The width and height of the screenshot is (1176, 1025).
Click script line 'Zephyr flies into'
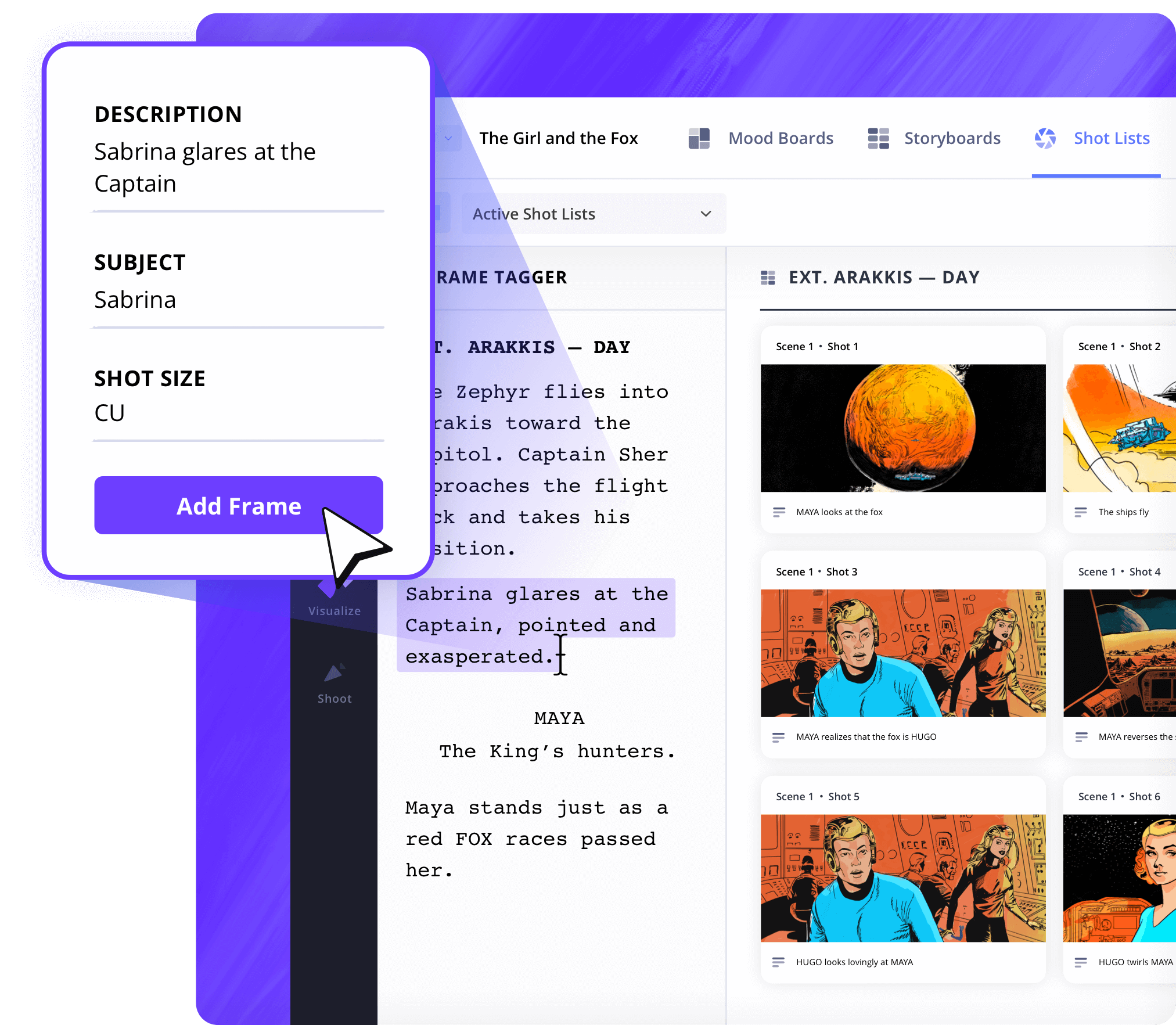point(562,392)
